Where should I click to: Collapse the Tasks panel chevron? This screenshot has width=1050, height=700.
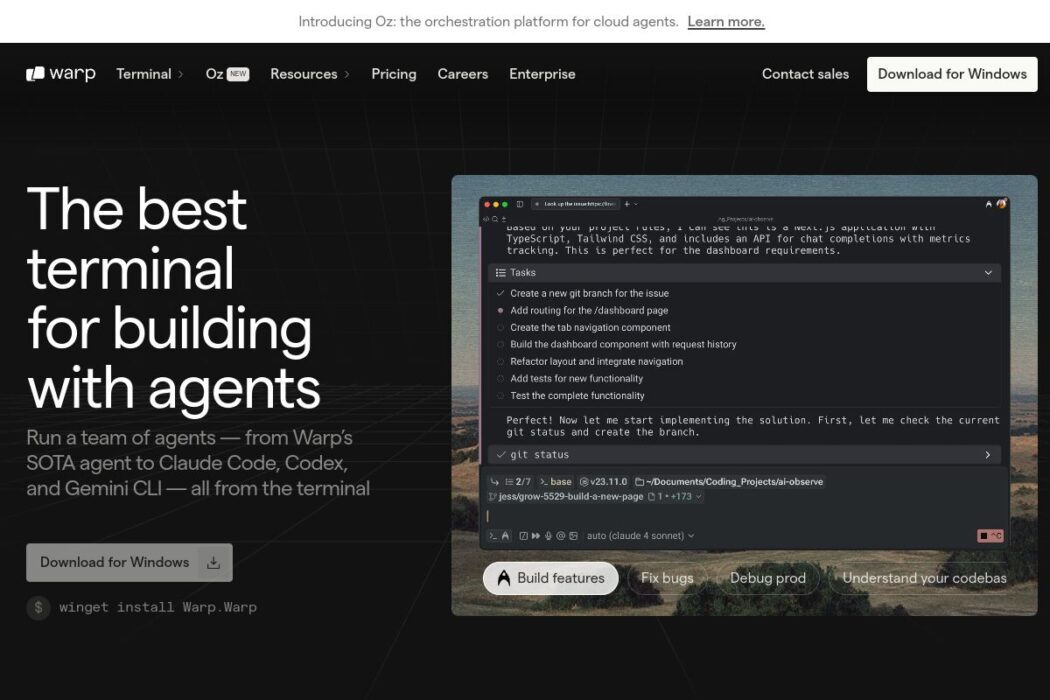[x=988, y=273]
